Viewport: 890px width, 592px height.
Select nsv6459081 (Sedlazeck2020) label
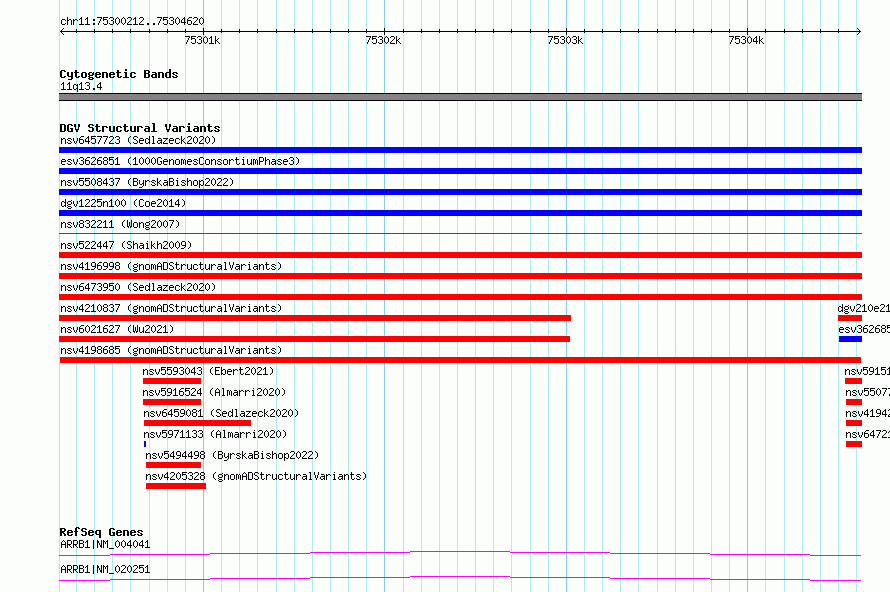[x=221, y=413]
